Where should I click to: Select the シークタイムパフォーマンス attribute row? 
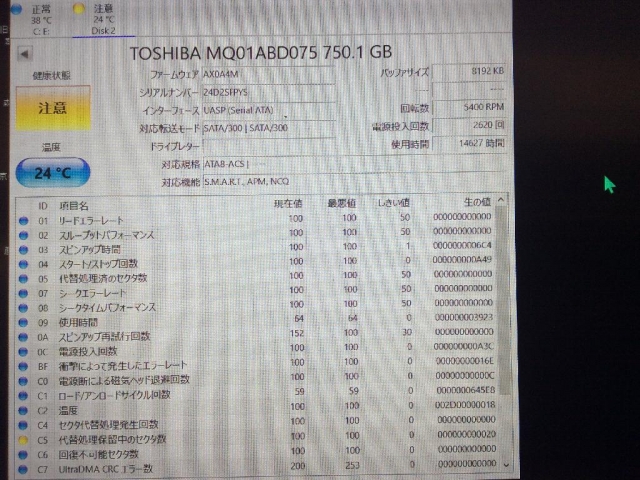point(256,307)
